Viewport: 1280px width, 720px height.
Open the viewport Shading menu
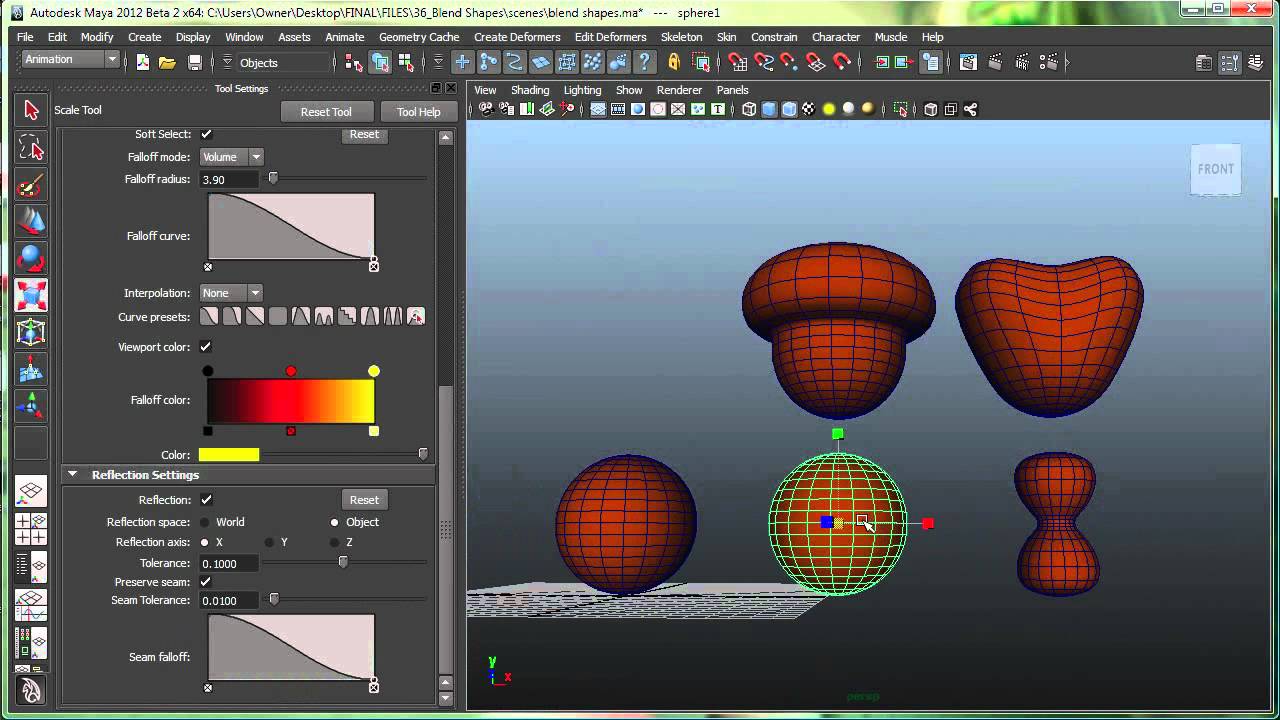pyautogui.click(x=530, y=90)
